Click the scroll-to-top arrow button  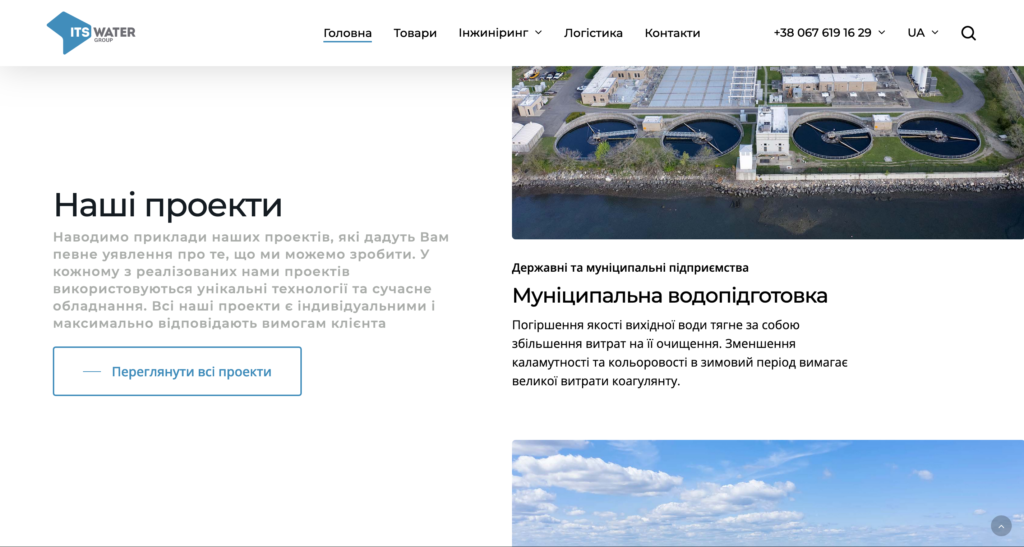pos(1001,526)
